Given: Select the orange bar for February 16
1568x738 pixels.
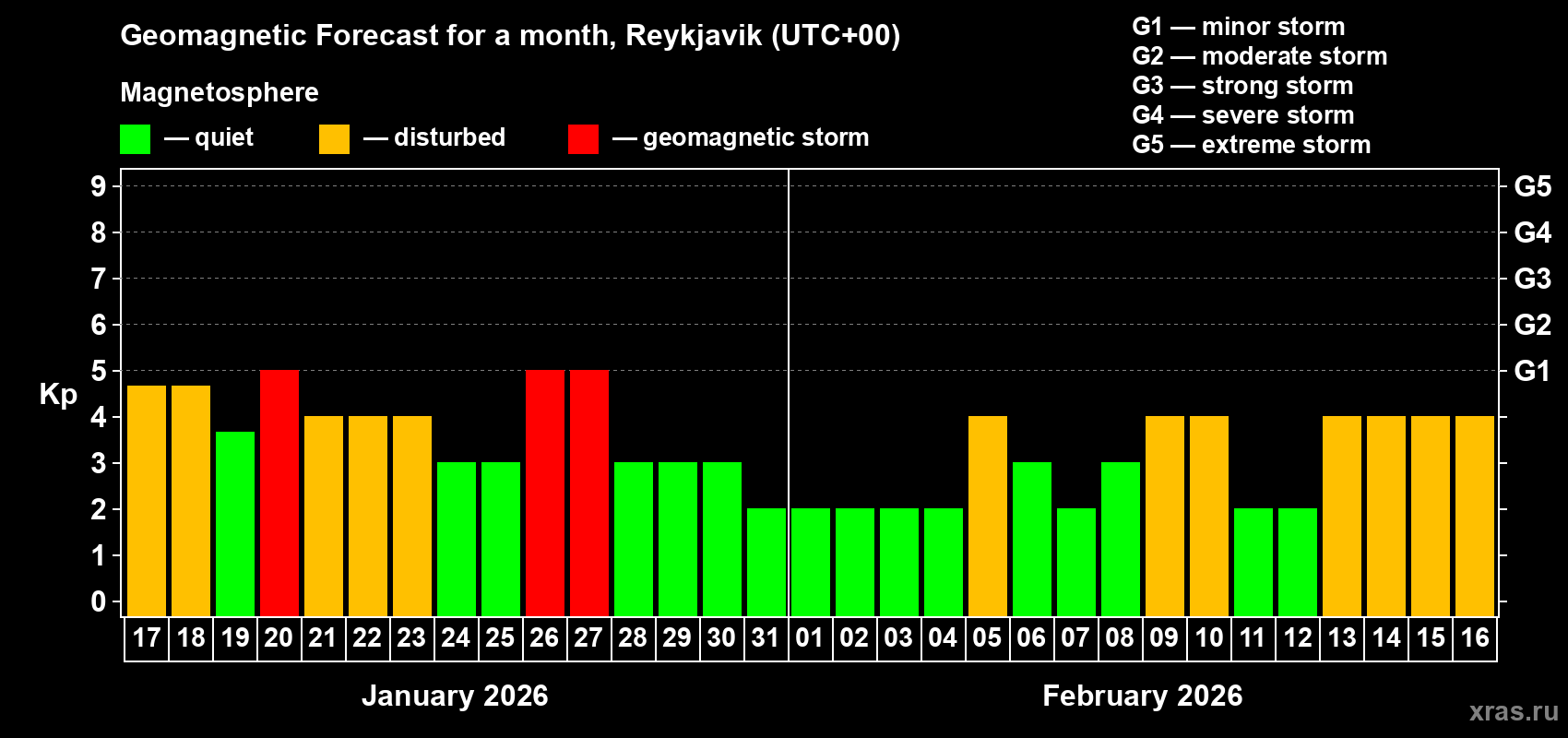Looking at the screenshot, I should click(1475, 517).
